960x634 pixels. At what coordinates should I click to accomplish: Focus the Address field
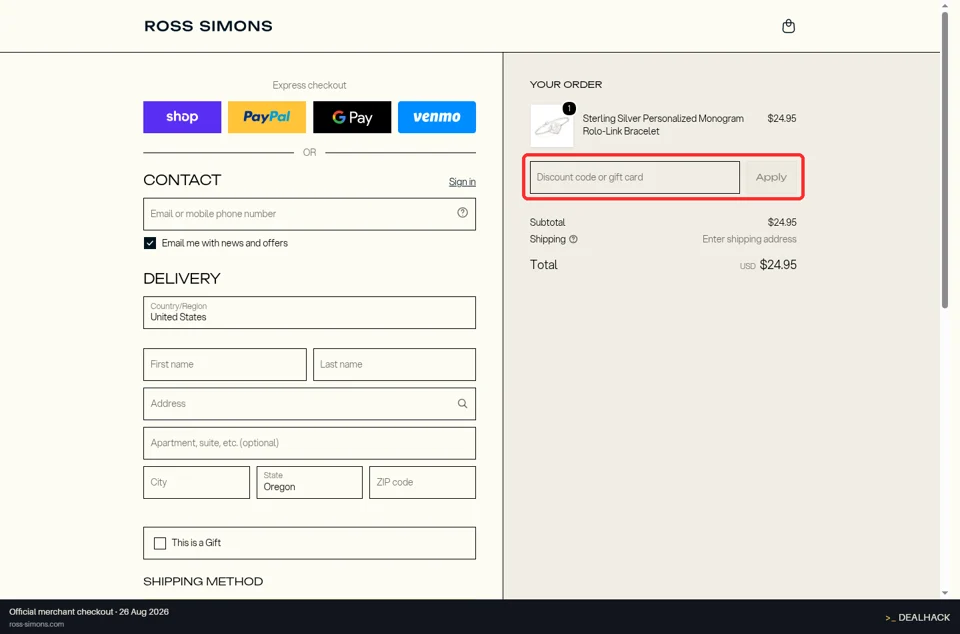[309, 403]
